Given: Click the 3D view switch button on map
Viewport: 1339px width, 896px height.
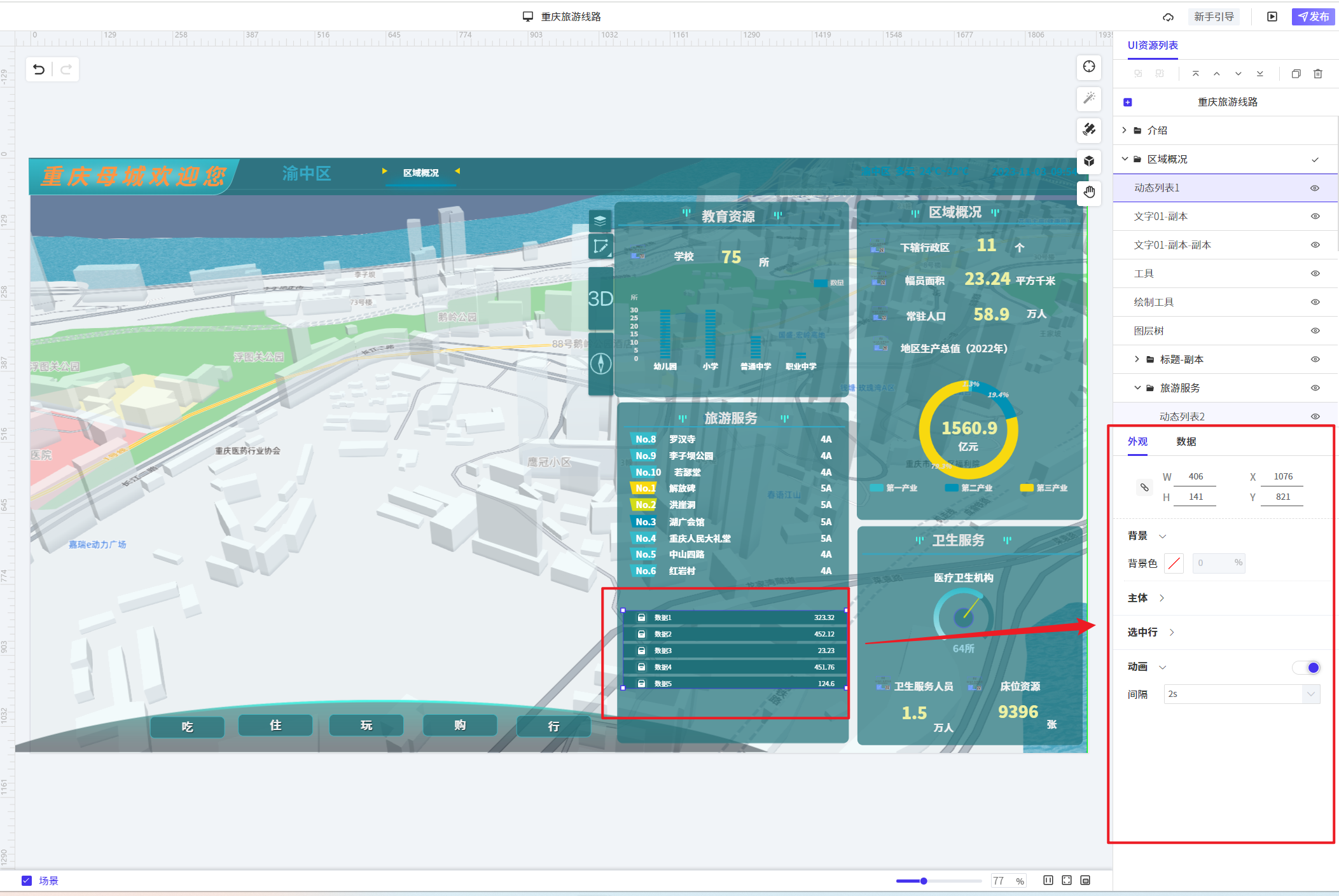Looking at the screenshot, I should 600,299.
